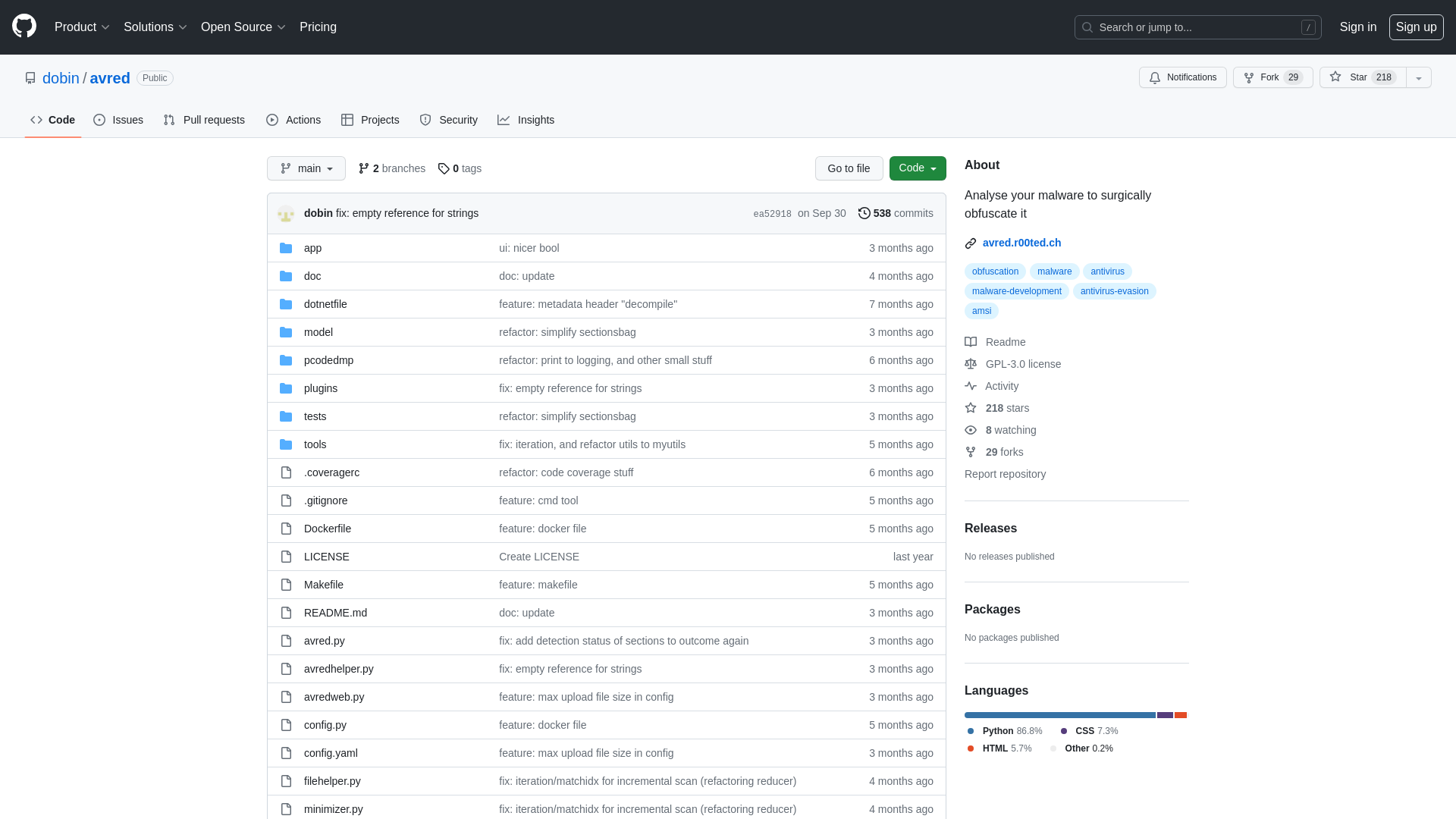Click the antivirus-evasion topic tag
Screen dimensions: 1456x819
[x=1114, y=291]
